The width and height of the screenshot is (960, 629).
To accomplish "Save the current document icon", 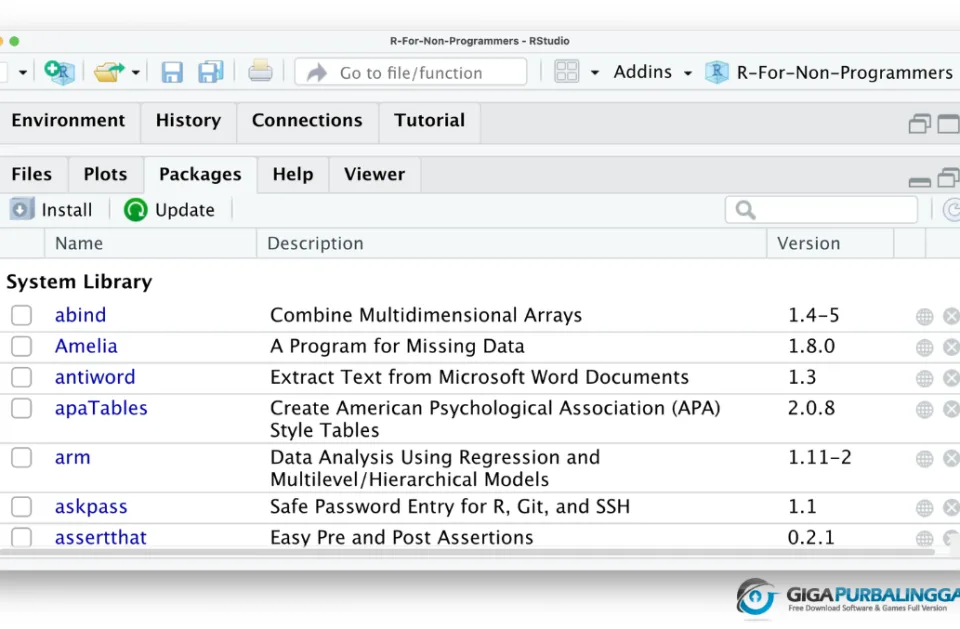I will 172,72.
